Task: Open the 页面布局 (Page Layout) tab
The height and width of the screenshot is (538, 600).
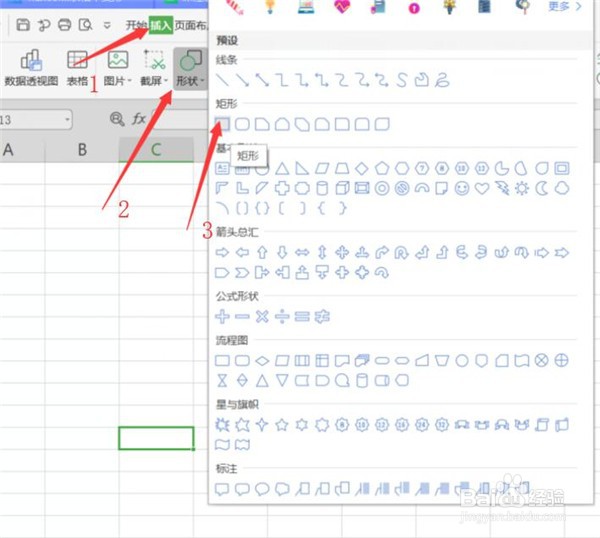Action: pos(191,26)
